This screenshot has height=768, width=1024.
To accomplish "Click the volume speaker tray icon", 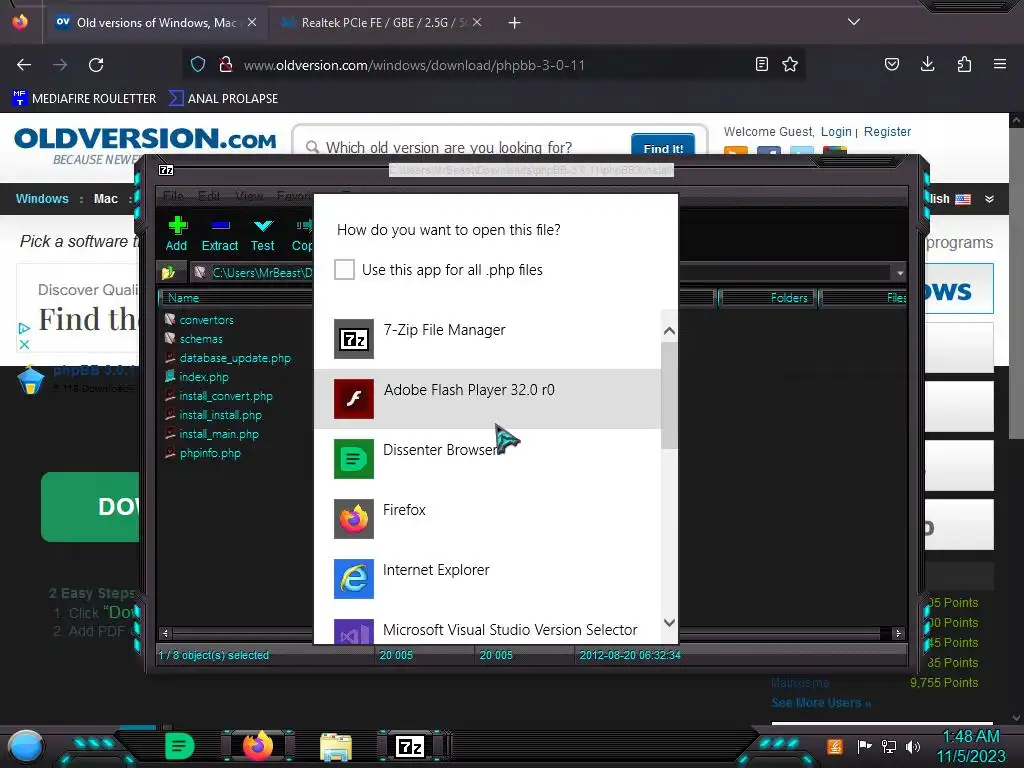I will (913, 746).
